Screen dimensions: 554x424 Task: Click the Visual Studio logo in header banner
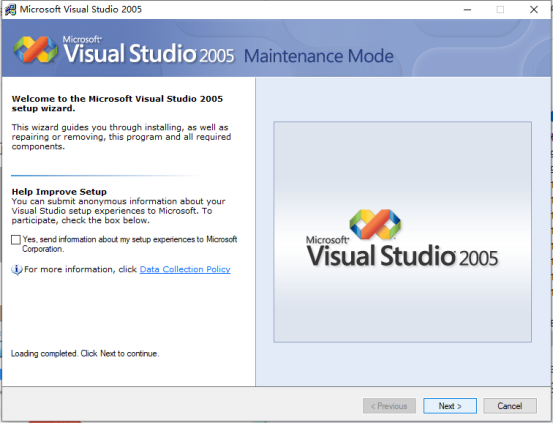point(35,49)
